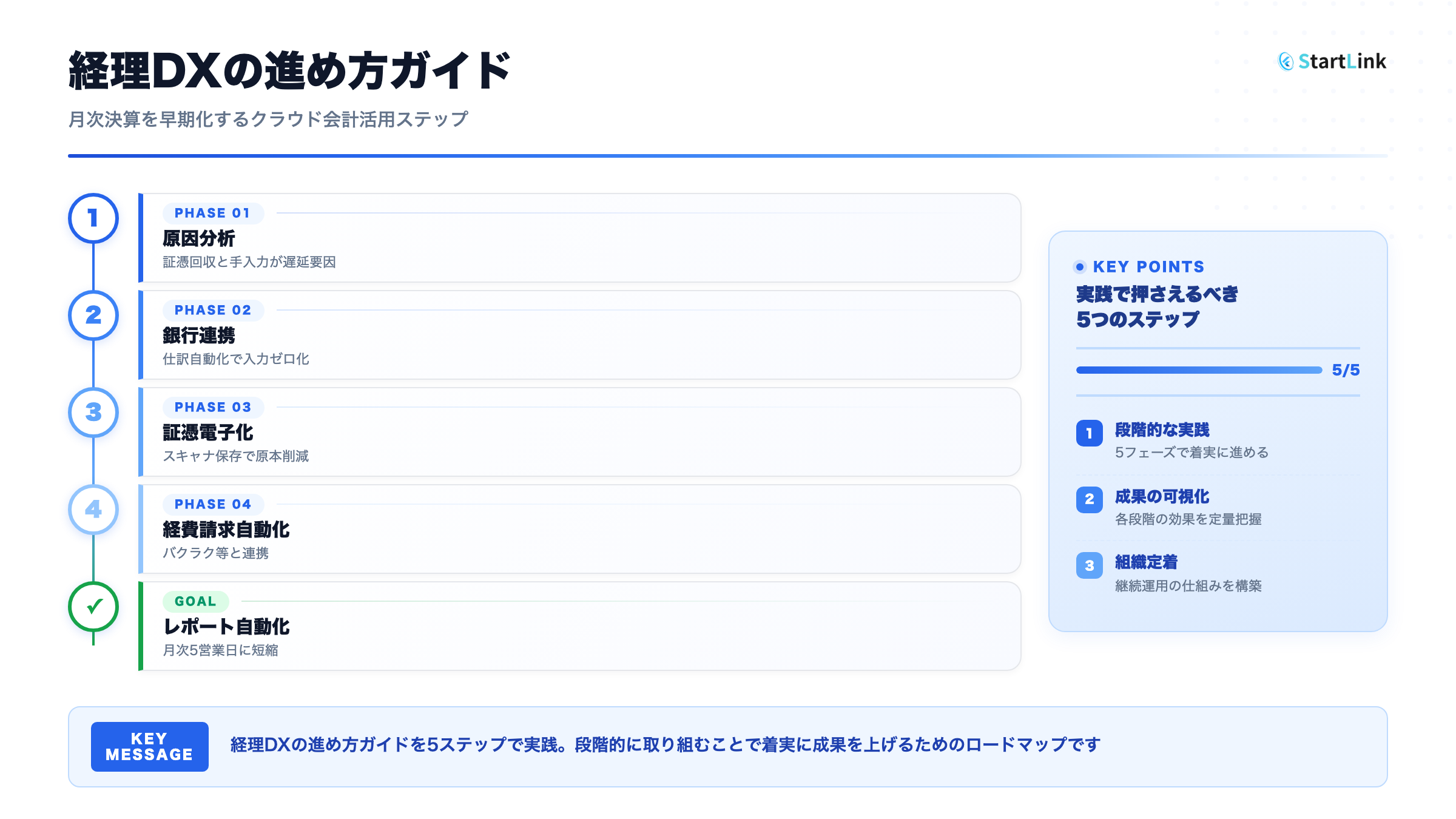1456x819 pixels.
Task: Open the レポート自動化 goal card
Action: (x=579, y=626)
